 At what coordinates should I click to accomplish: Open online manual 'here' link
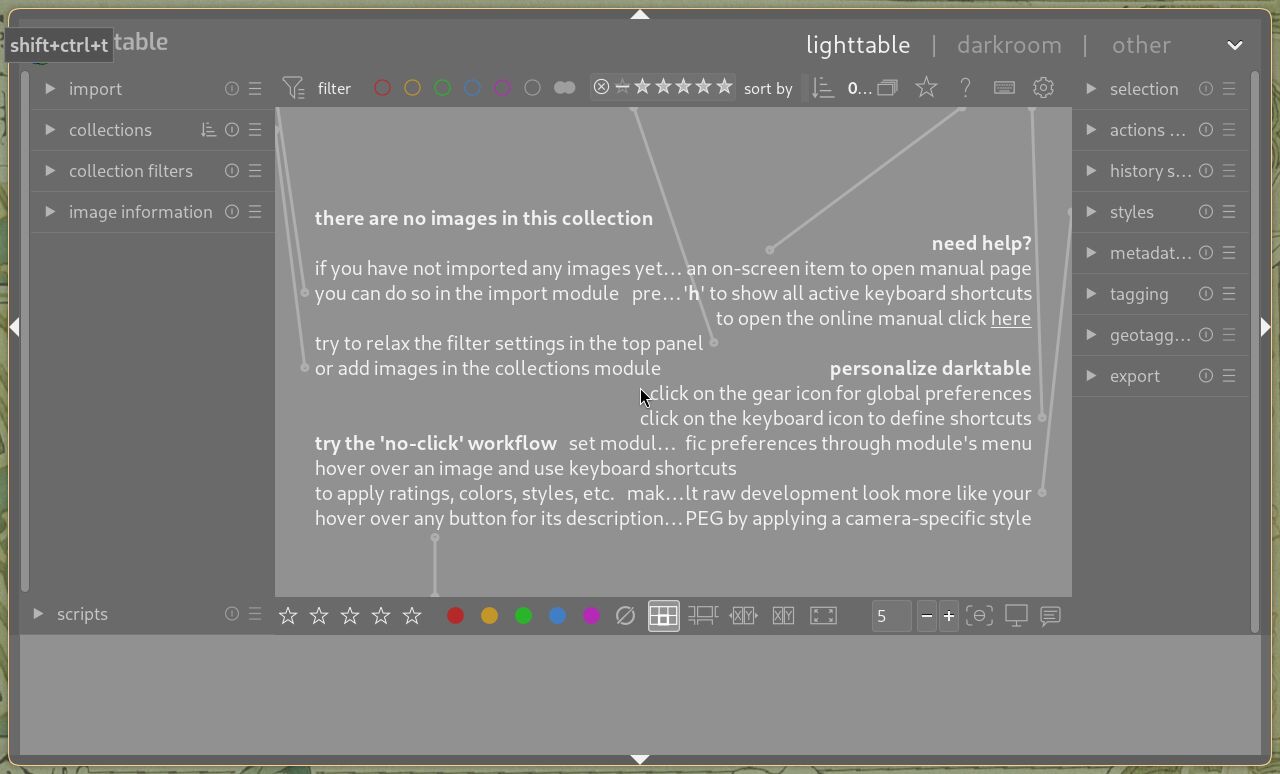1011,319
